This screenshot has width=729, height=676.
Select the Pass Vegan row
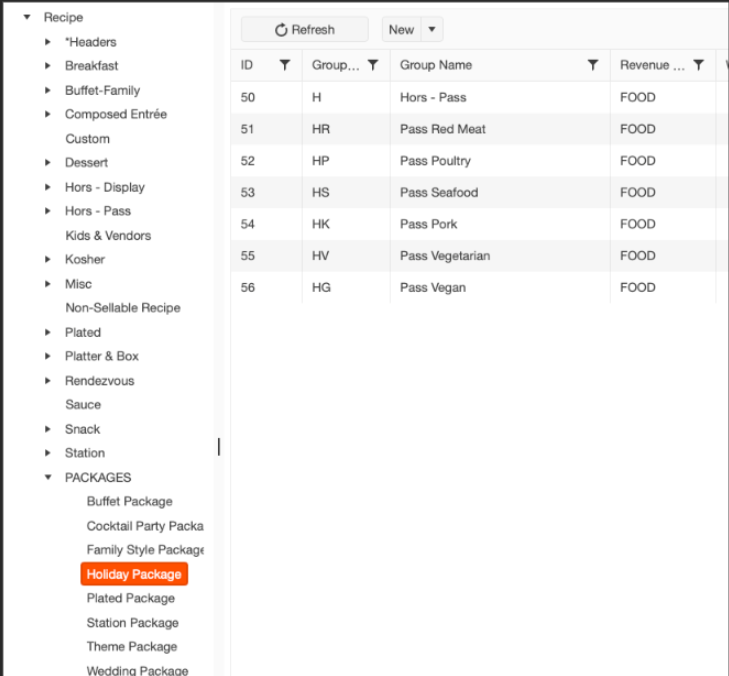pyautogui.click(x=433, y=287)
